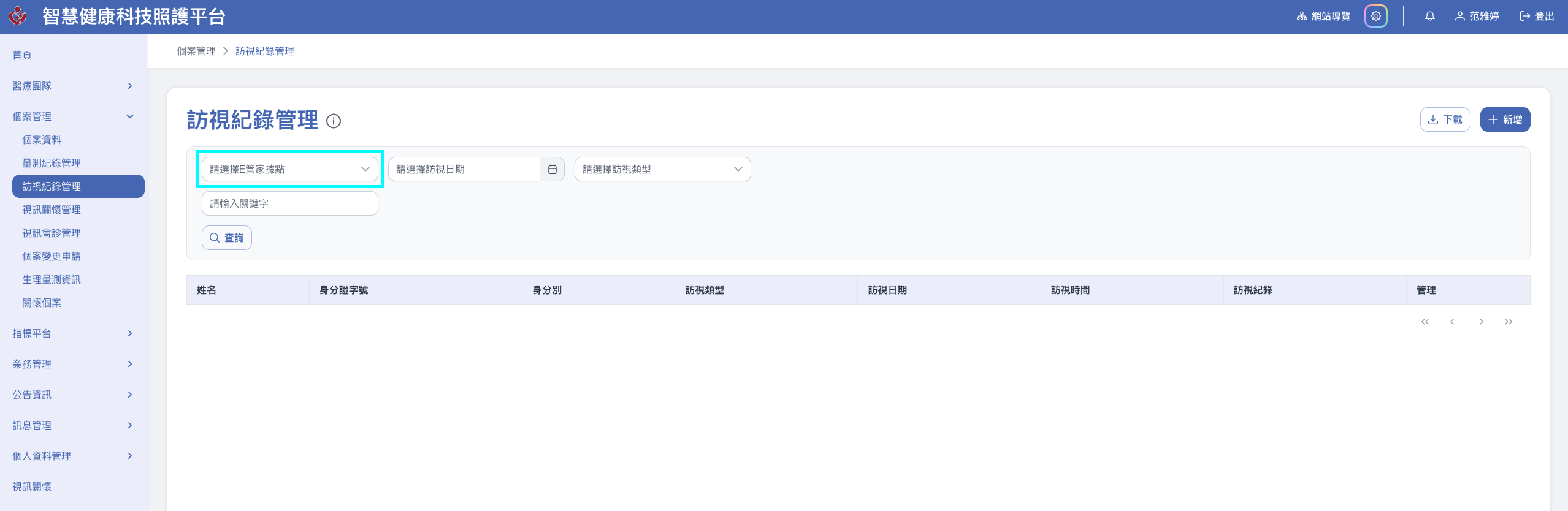Click the settings gear icon in header

[x=1375, y=17]
